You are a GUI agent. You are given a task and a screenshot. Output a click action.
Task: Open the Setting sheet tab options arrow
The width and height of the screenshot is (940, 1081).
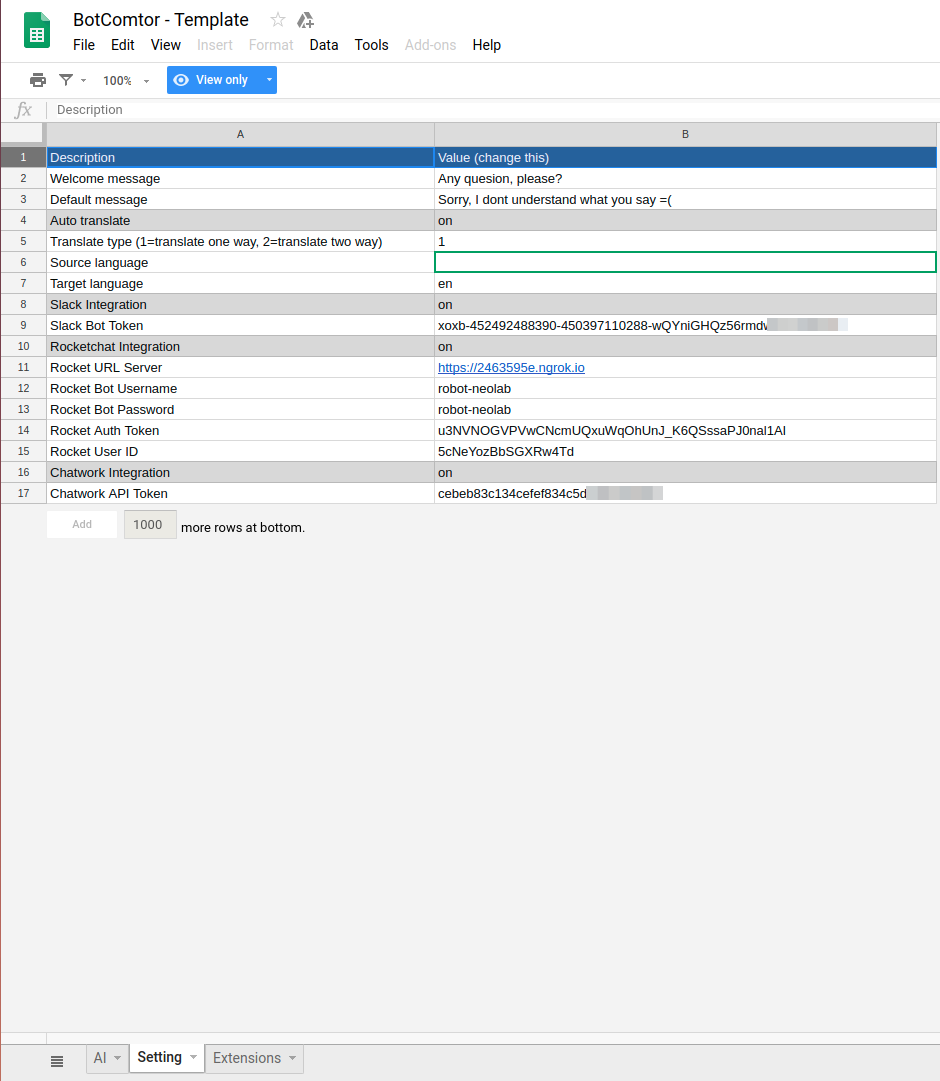coord(194,1057)
